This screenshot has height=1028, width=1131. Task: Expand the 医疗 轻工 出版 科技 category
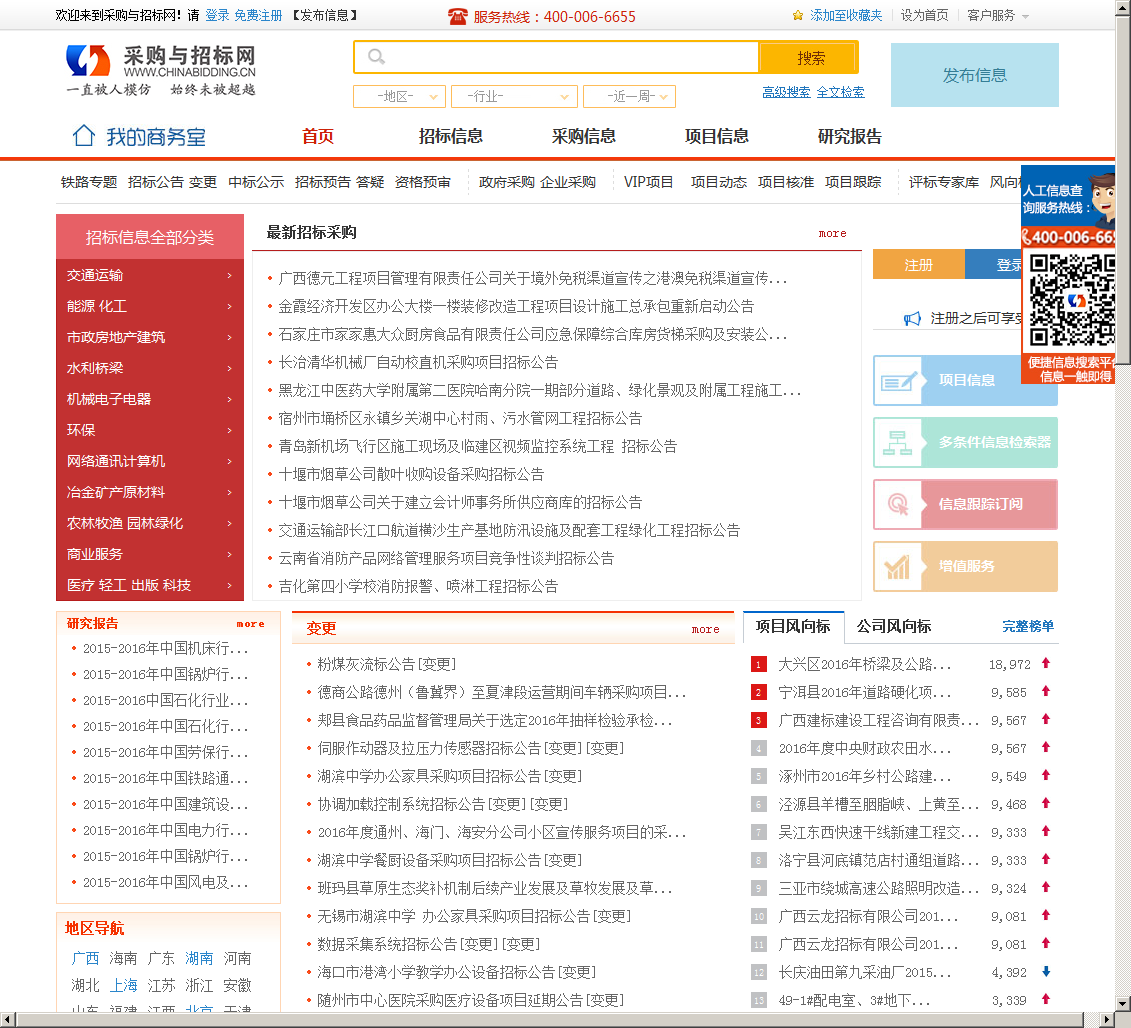coord(150,585)
